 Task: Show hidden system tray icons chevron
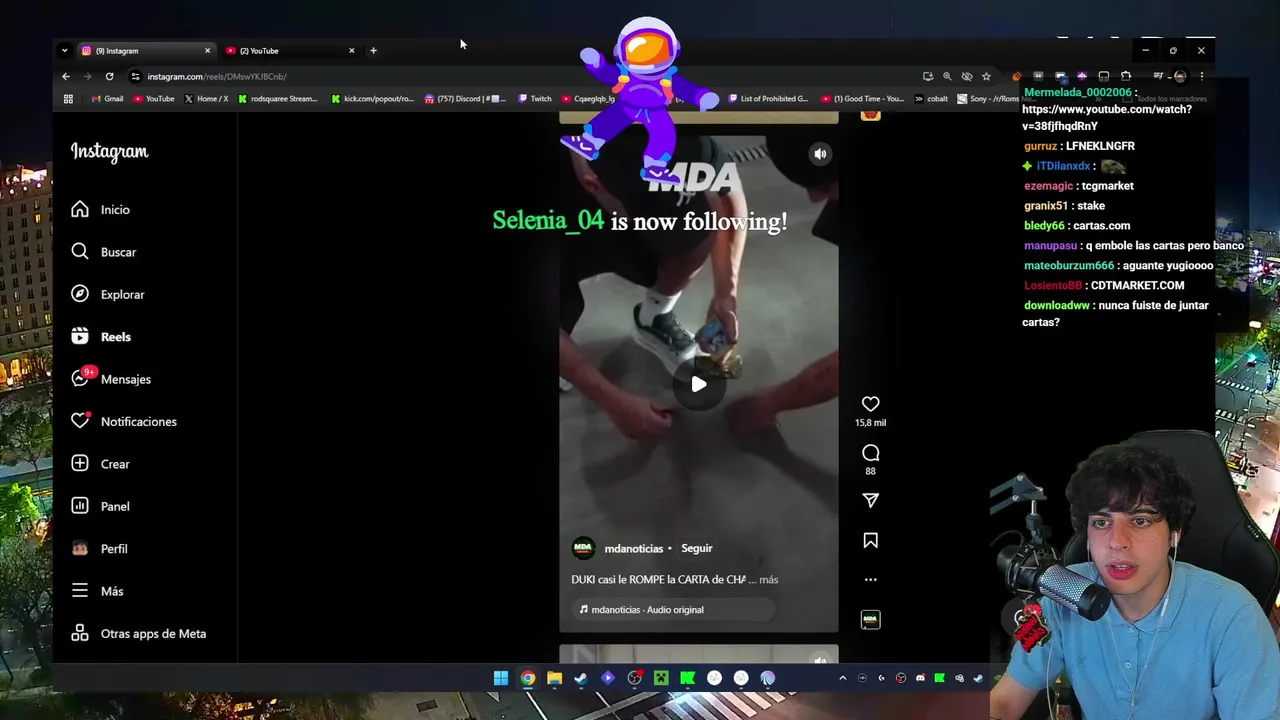tap(842, 678)
